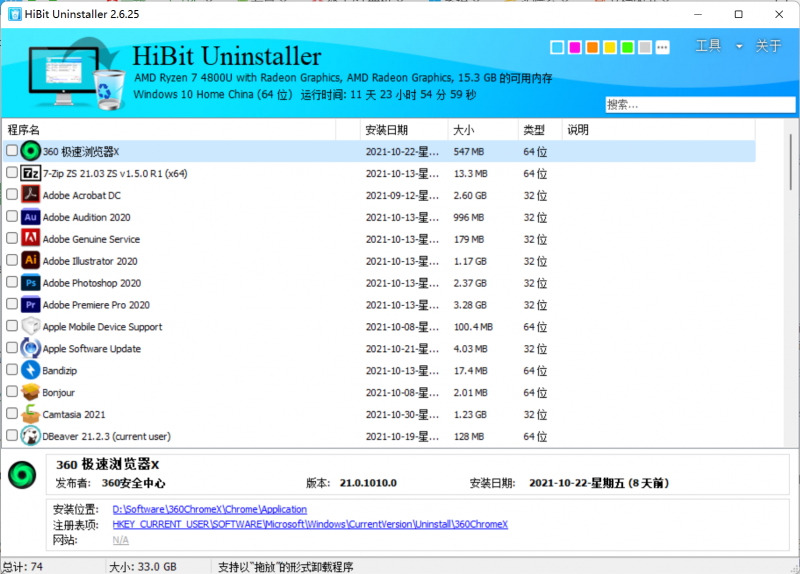Click the 说明 column header
Screen dimensions: 800x574
[x=658, y=130]
